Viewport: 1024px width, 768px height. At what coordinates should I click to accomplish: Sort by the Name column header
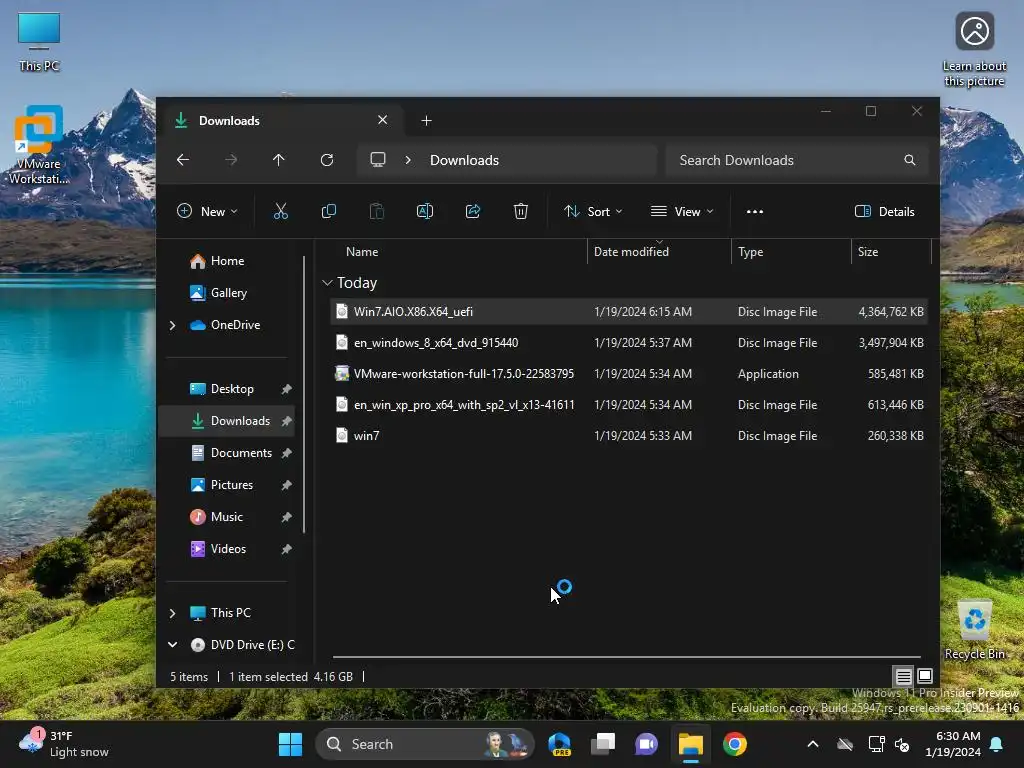[362, 252]
